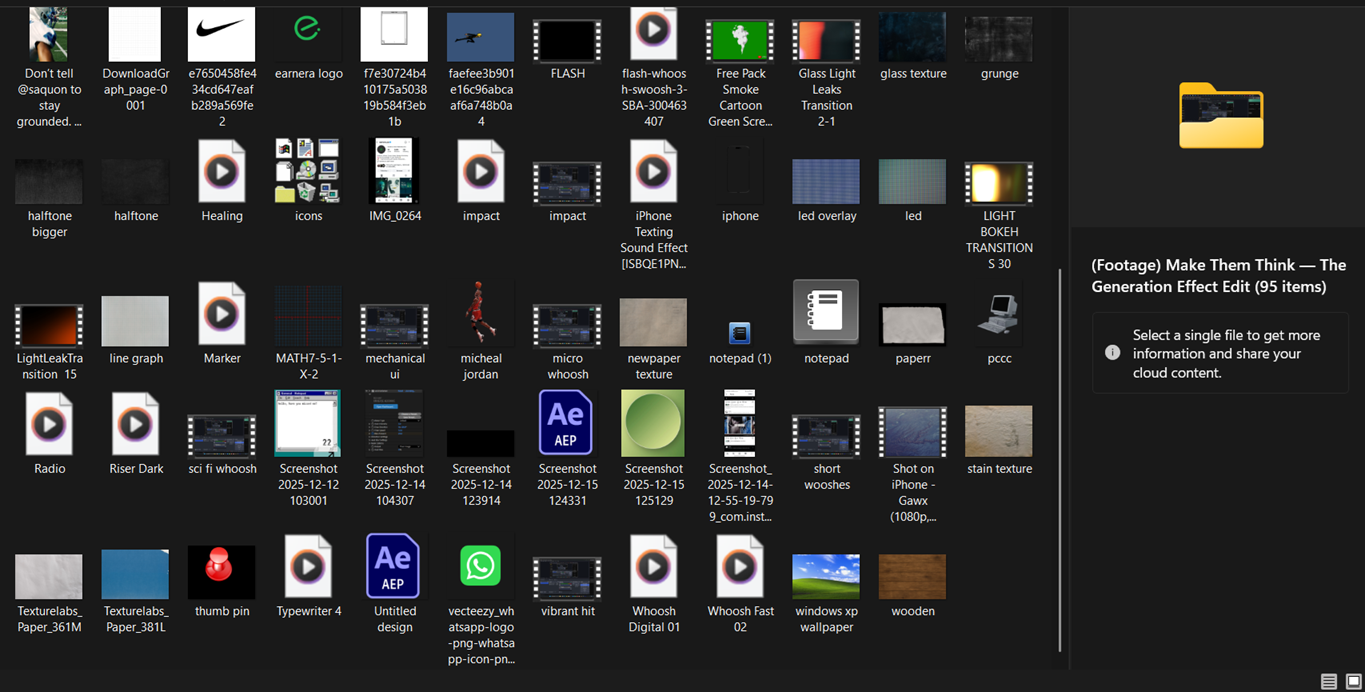Switch to large thumbnails view
The height and width of the screenshot is (692, 1365).
1353,681
